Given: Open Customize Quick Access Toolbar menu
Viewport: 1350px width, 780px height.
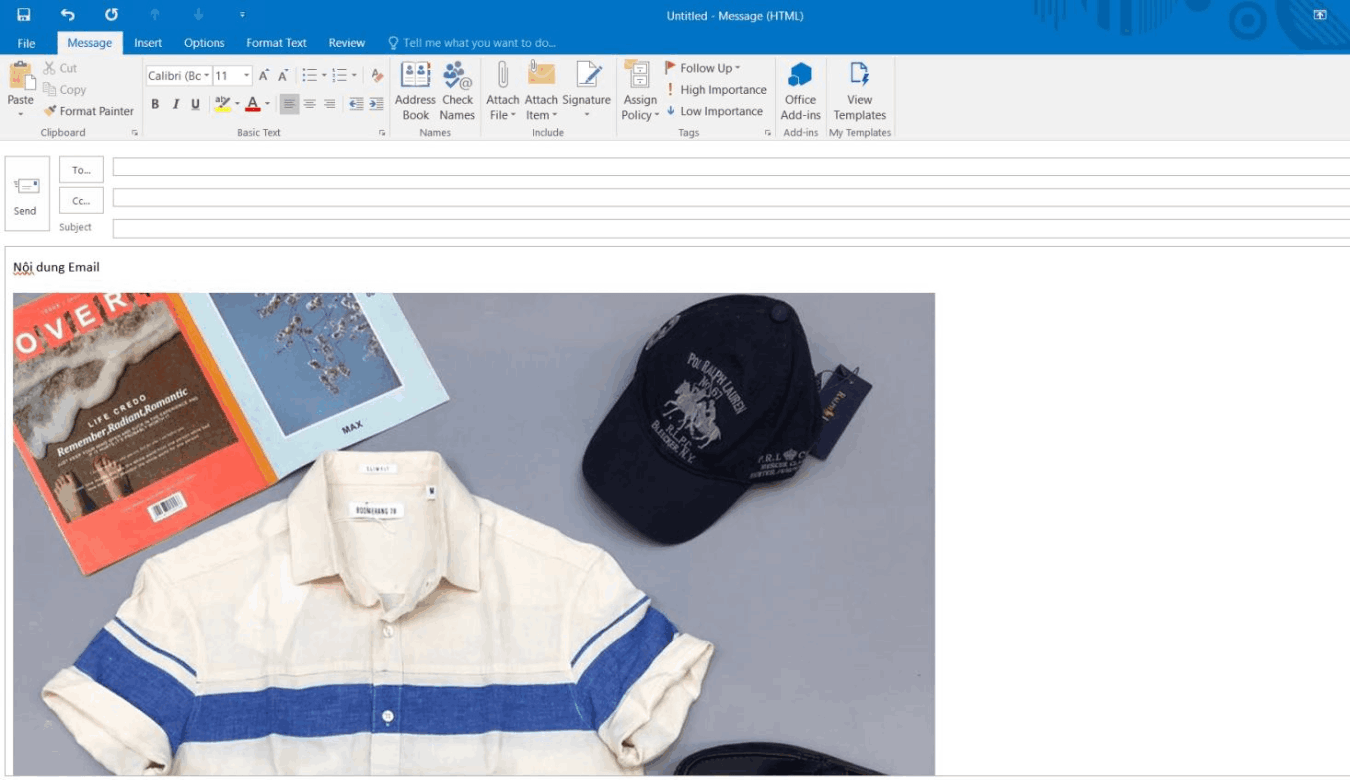Looking at the screenshot, I should coord(242,15).
